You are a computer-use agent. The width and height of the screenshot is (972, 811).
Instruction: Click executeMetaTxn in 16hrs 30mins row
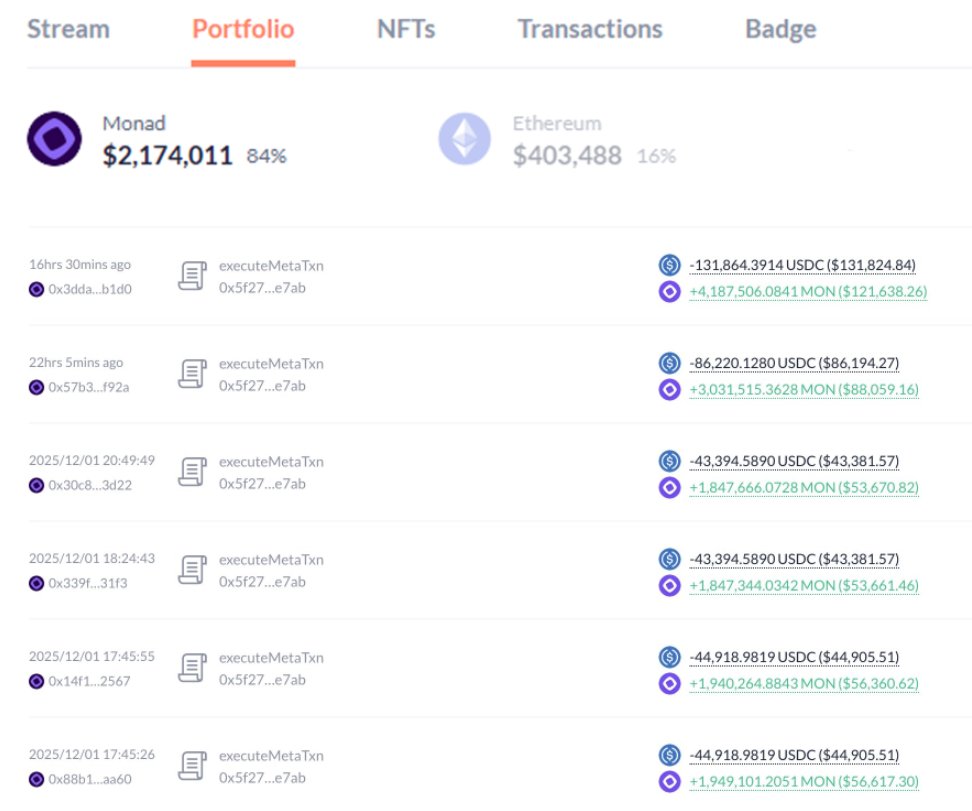click(271, 265)
